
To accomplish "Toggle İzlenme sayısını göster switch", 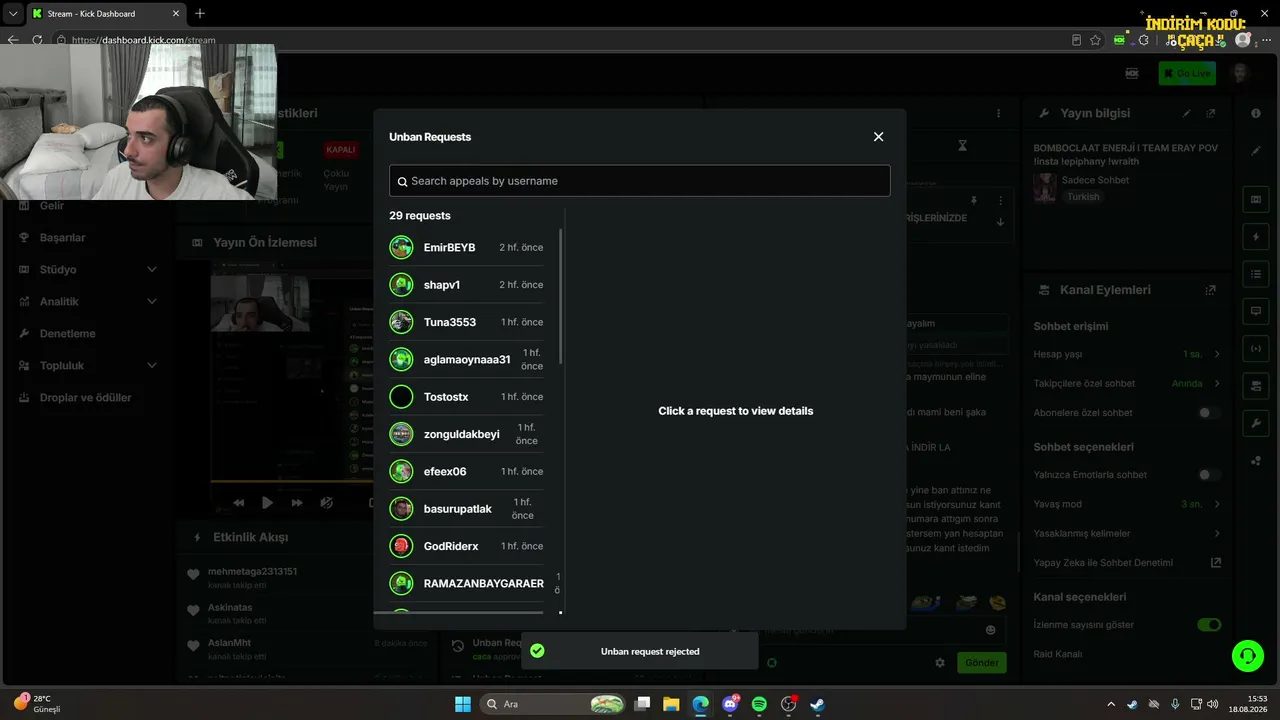I will point(1209,625).
